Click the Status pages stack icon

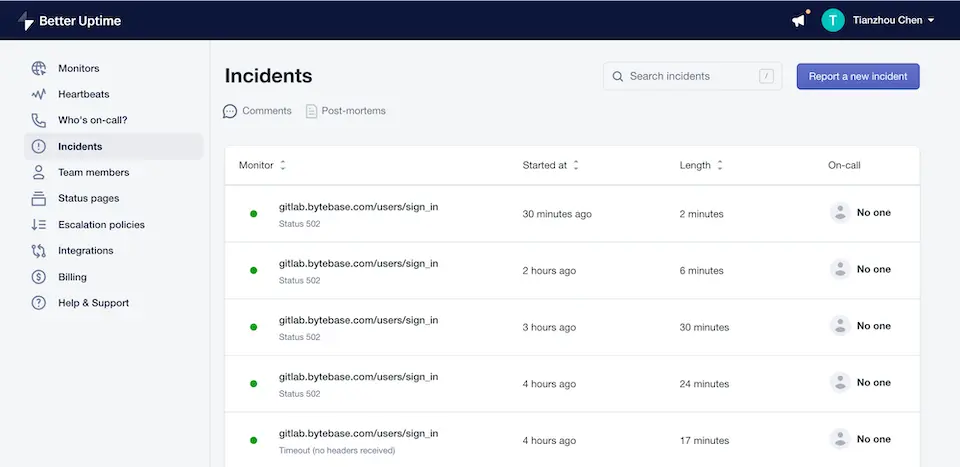[39, 198]
